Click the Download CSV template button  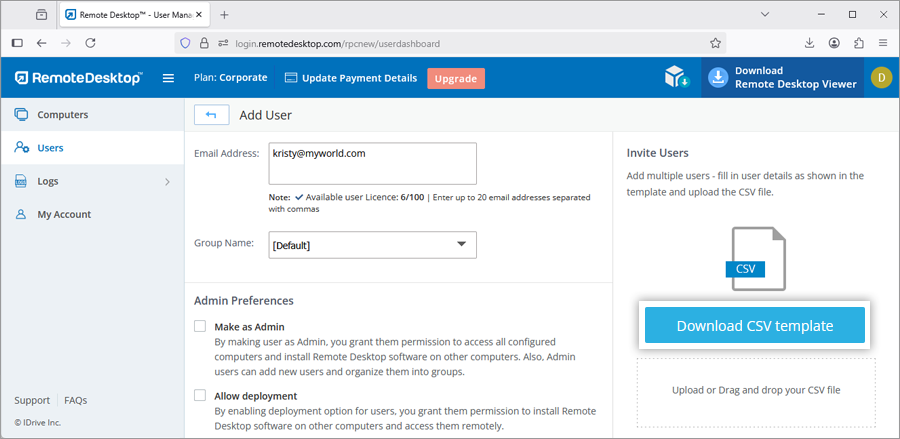(754, 326)
